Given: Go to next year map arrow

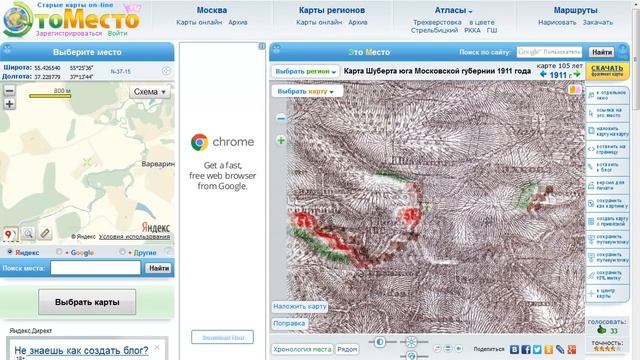Looking at the screenshot, I should point(577,74).
